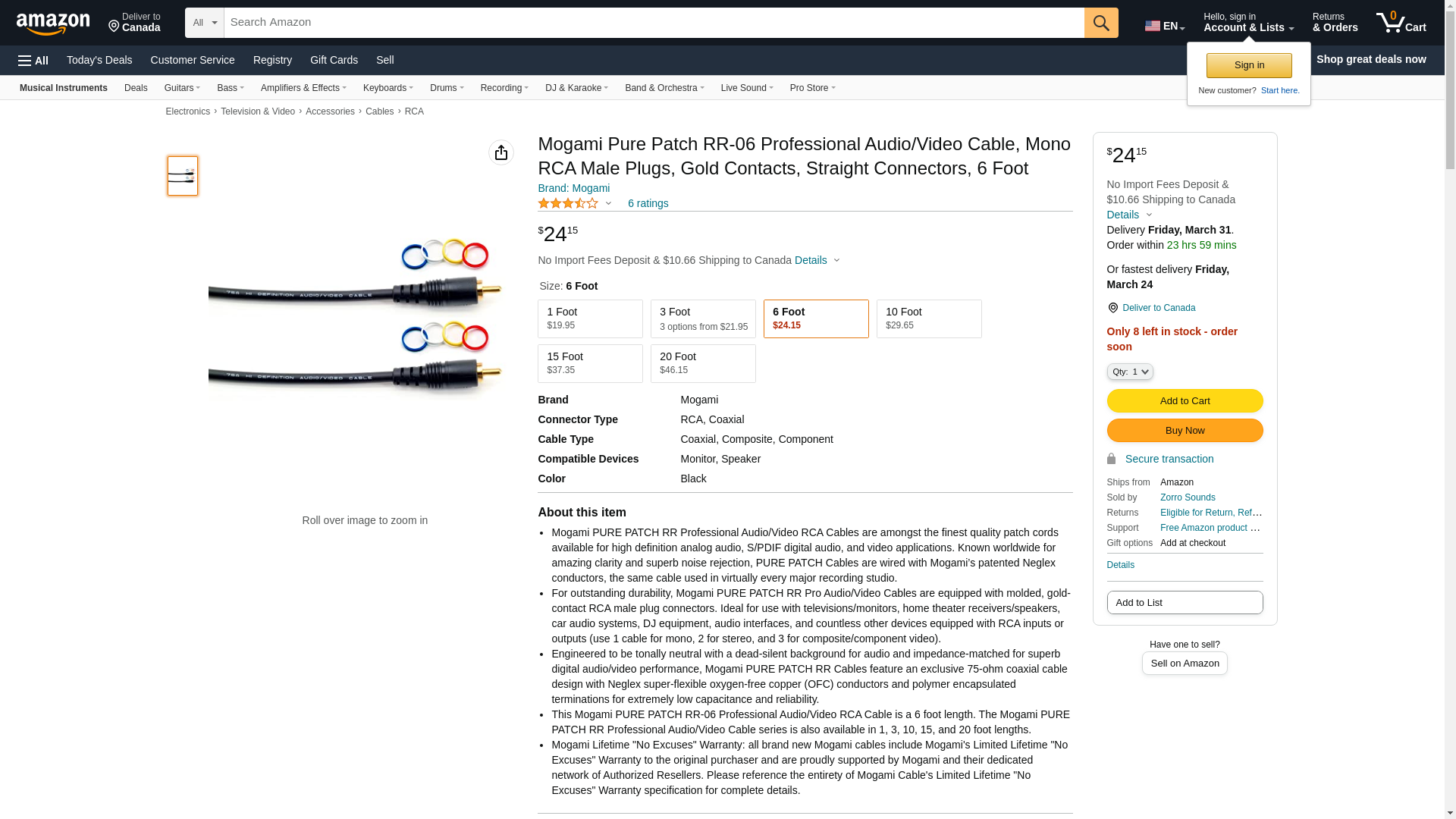Open the search category All dropdown
This screenshot has height=819, width=1456.
click(x=205, y=23)
